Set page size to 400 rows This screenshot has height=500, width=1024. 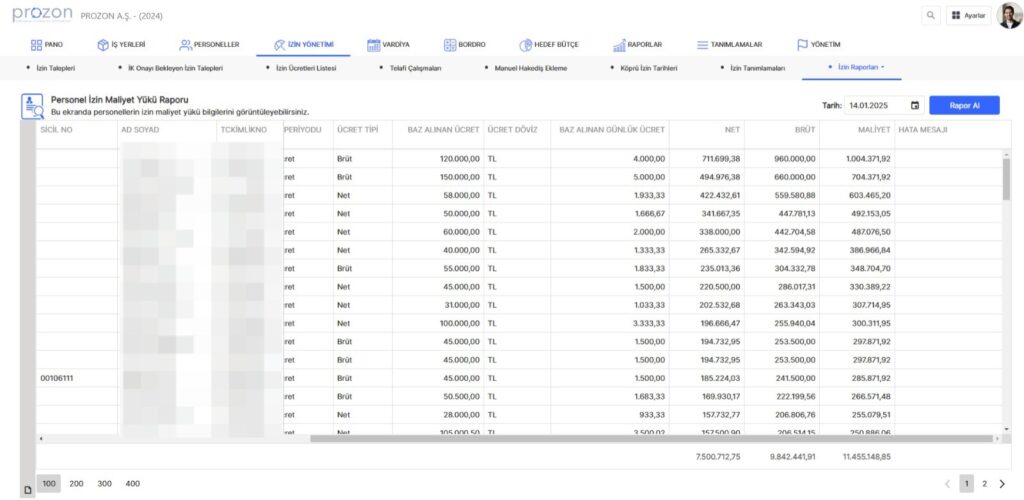click(x=132, y=484)
